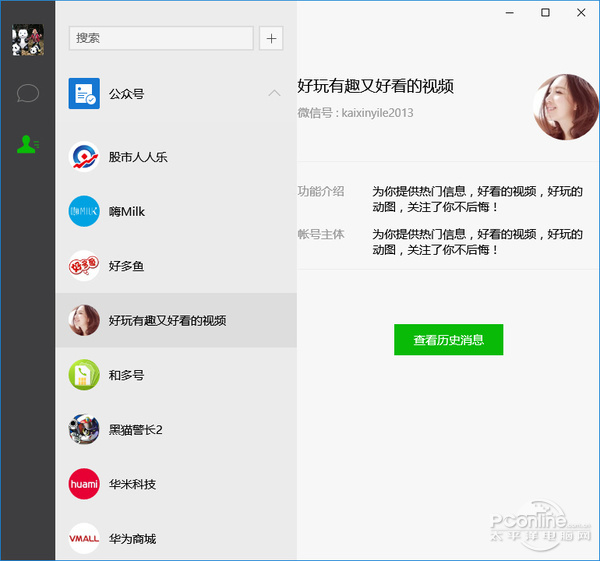600x561 pixels.
Task: Select the 华米科技 account name
Action: point(132,484)
